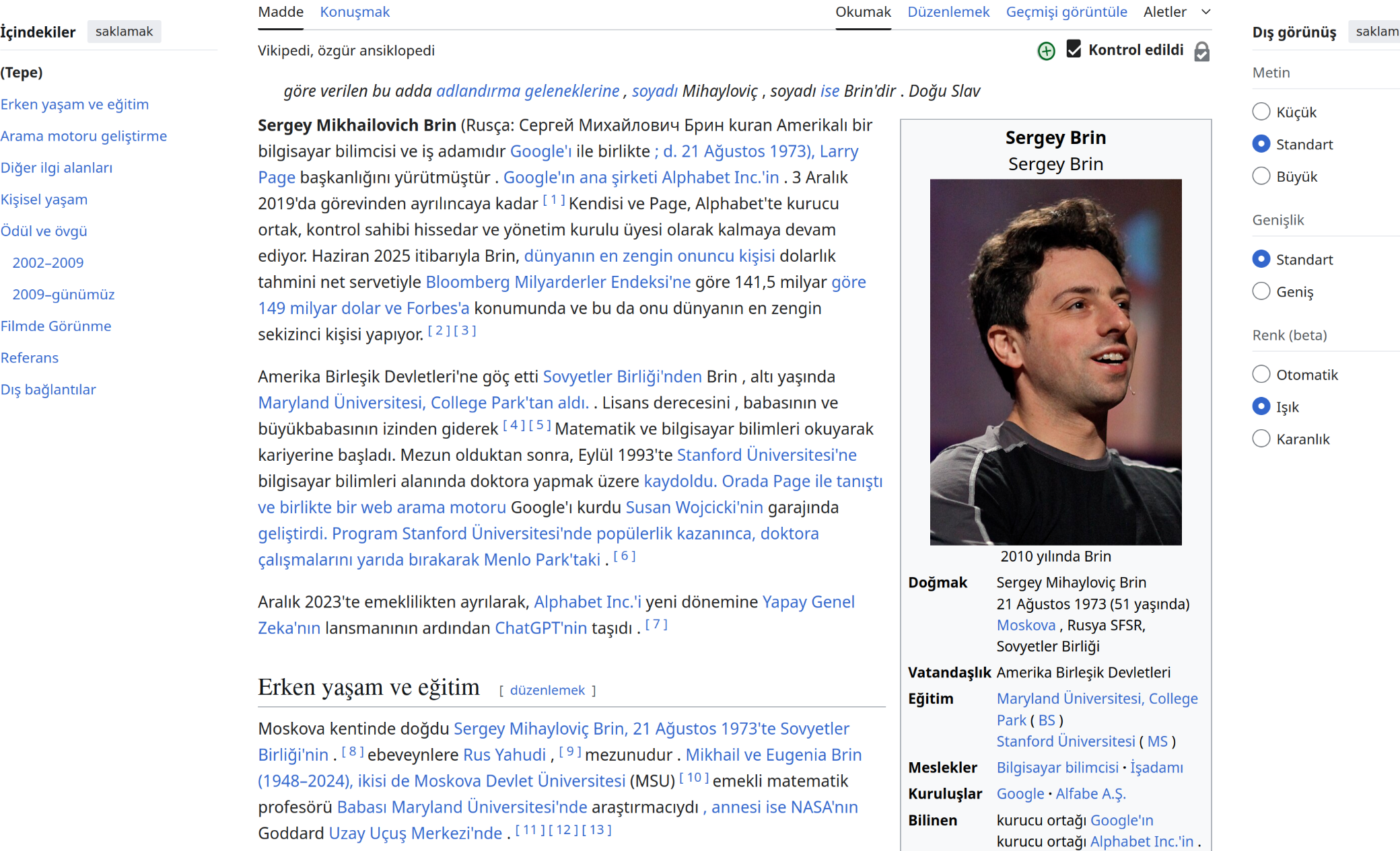Click footnote reference [10]

(x=694, y=777)
